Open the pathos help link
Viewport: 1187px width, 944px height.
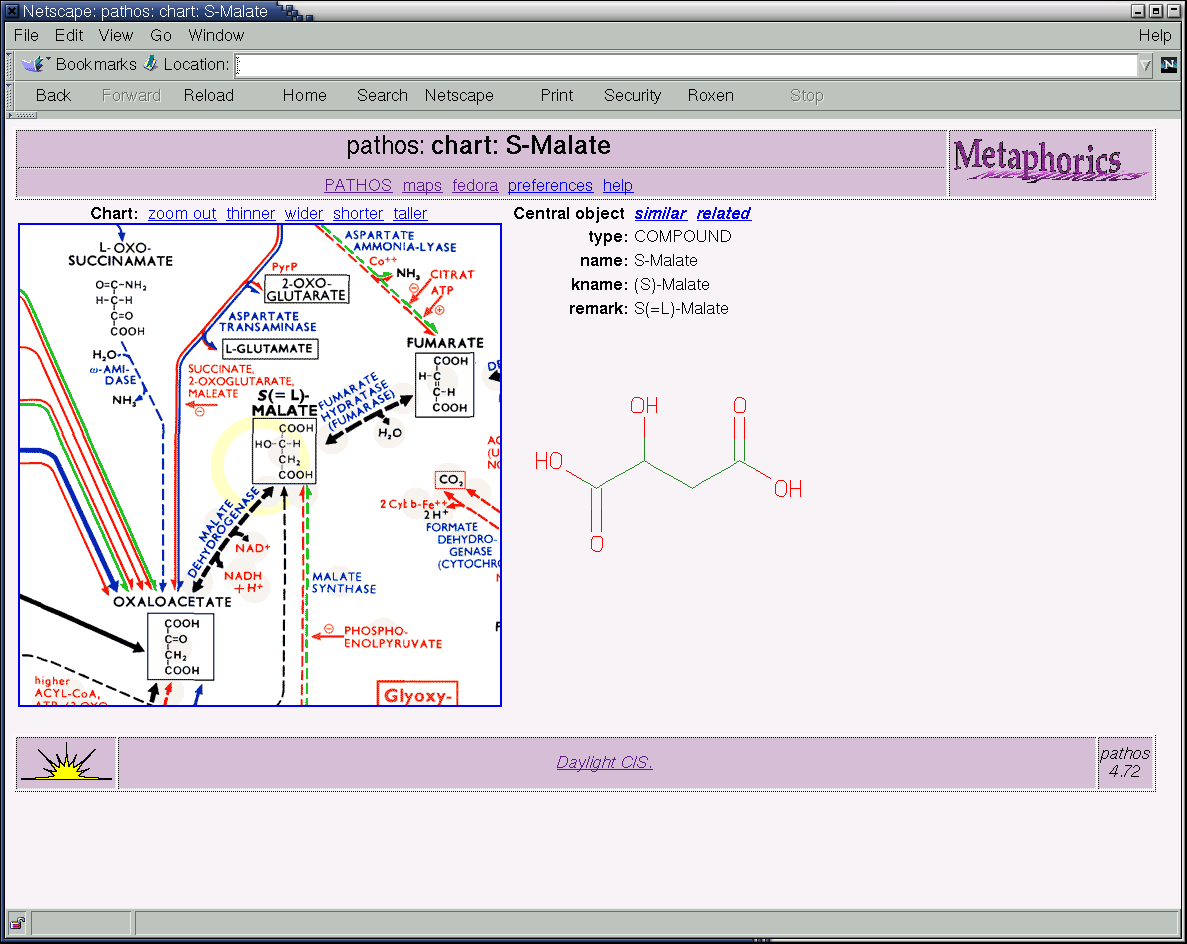[618, 185]
